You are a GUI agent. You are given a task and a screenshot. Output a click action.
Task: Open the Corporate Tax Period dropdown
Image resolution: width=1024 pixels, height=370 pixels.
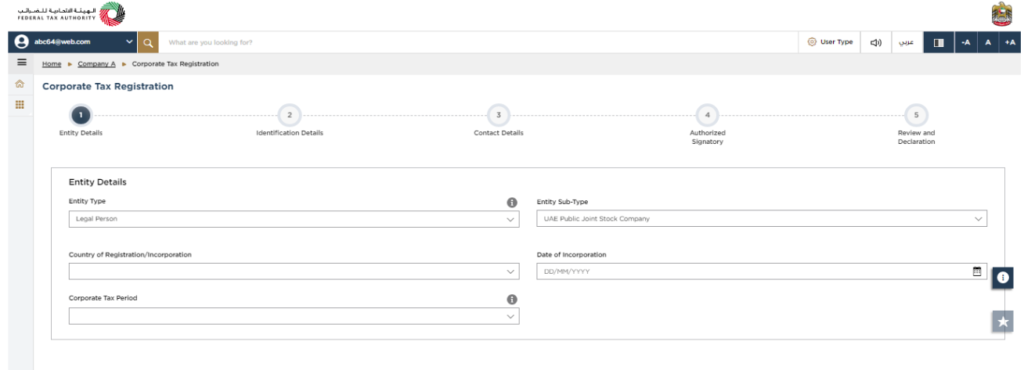[294, 316]
